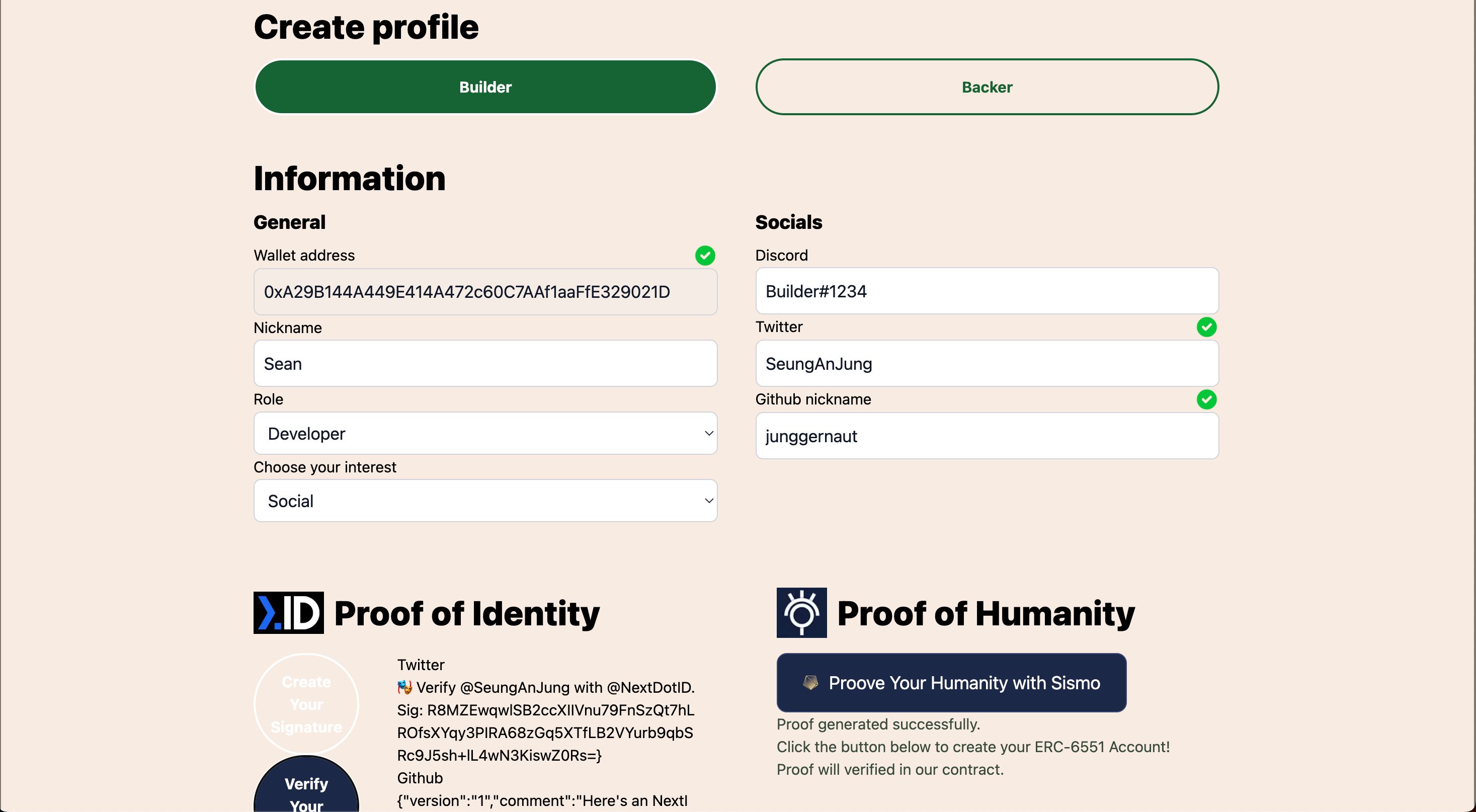
Task: Click the 'Twitter' label under Proof of Identity
Action: click(421, 665)
